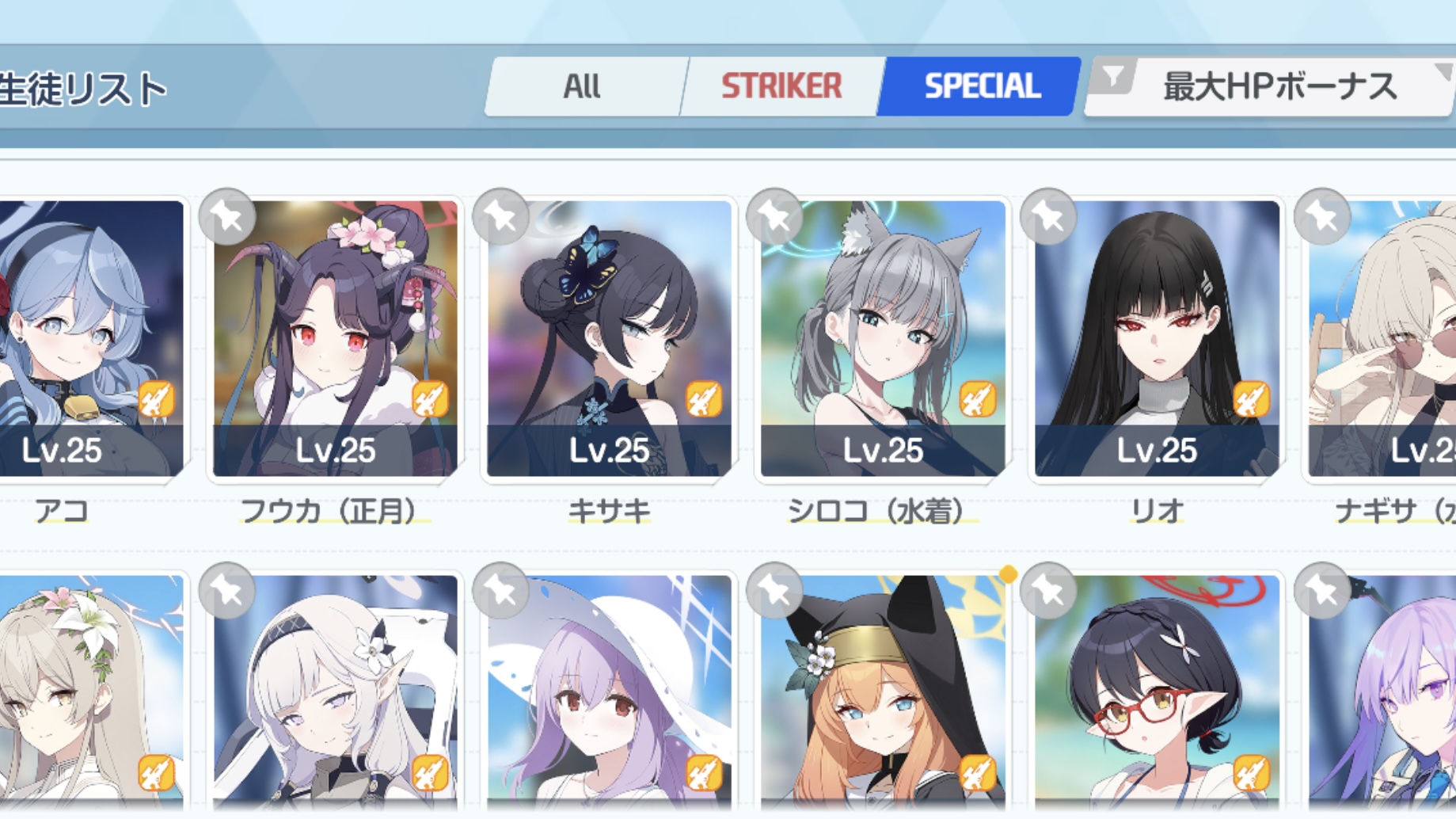Image resolution: width=1456 pixels, height=819 pixels.
Task: Click the pin icon on リオ card
Action: click(x=1048, y=216)
